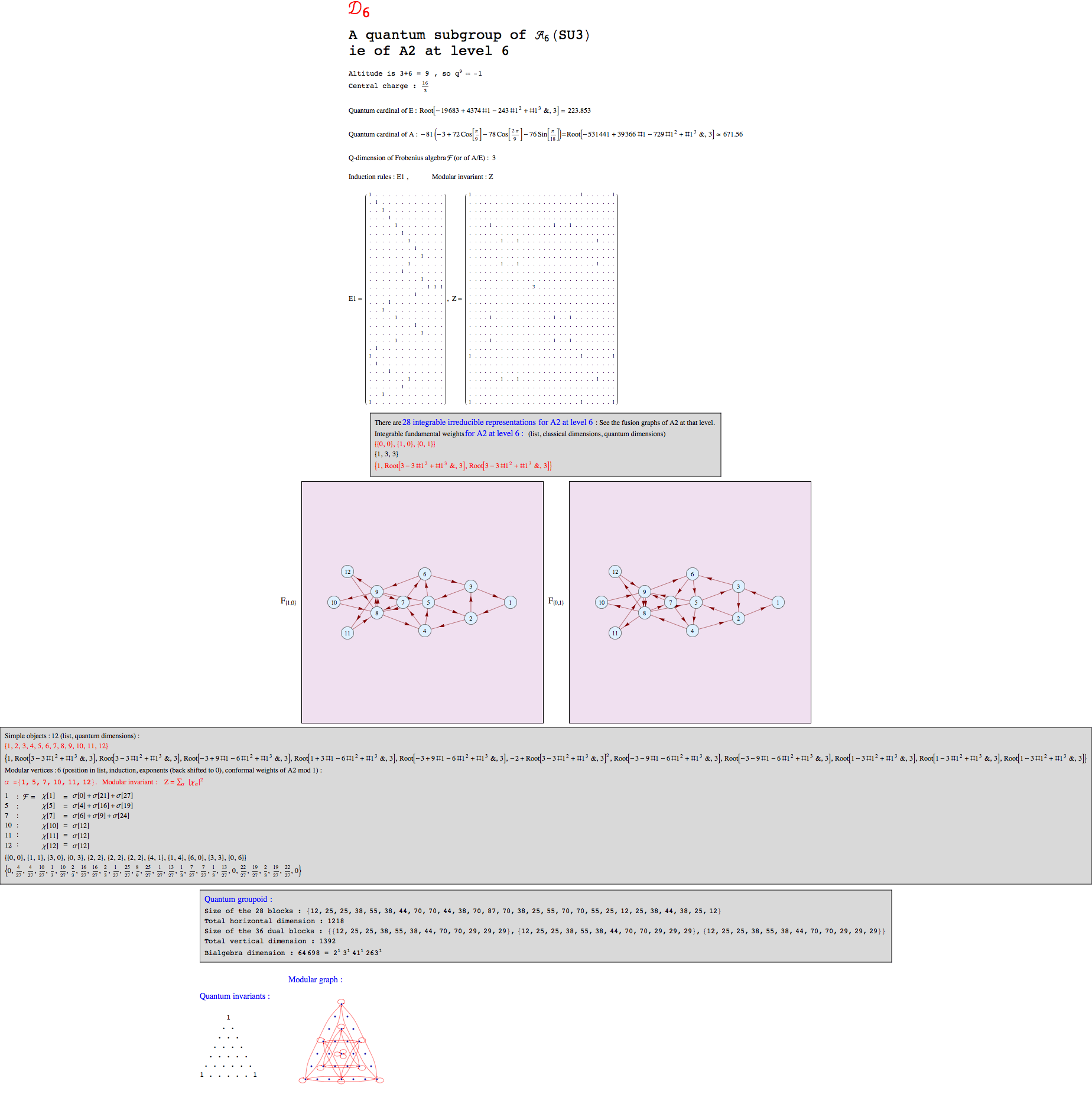This screenshot has height=1107, width=1092.
Task: Click the 'Altitude is 3+6 = 9' line
Action: 415,73
